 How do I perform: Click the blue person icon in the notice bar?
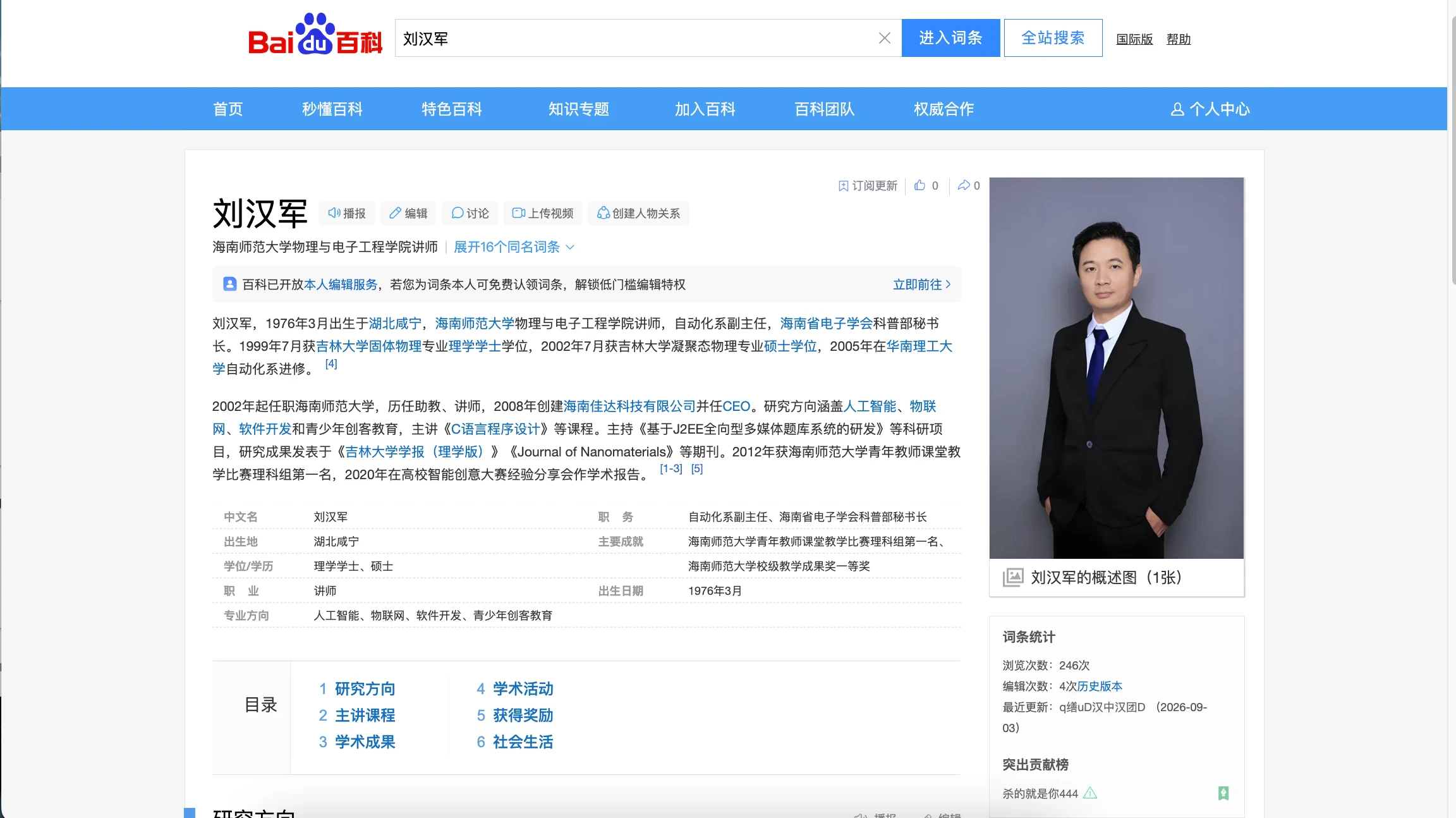(x=230, y=284)
